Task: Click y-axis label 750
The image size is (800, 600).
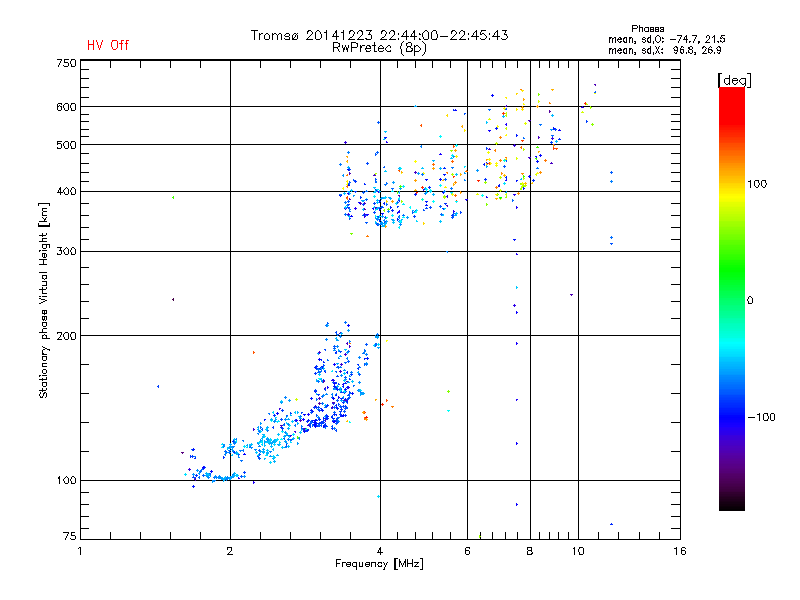Action: [66, 63]
